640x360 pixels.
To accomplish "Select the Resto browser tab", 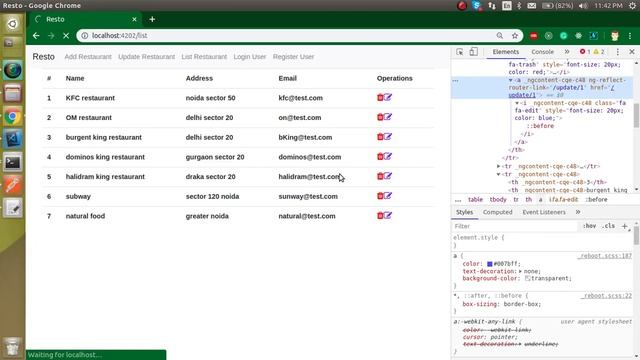I will click(84, 19).
